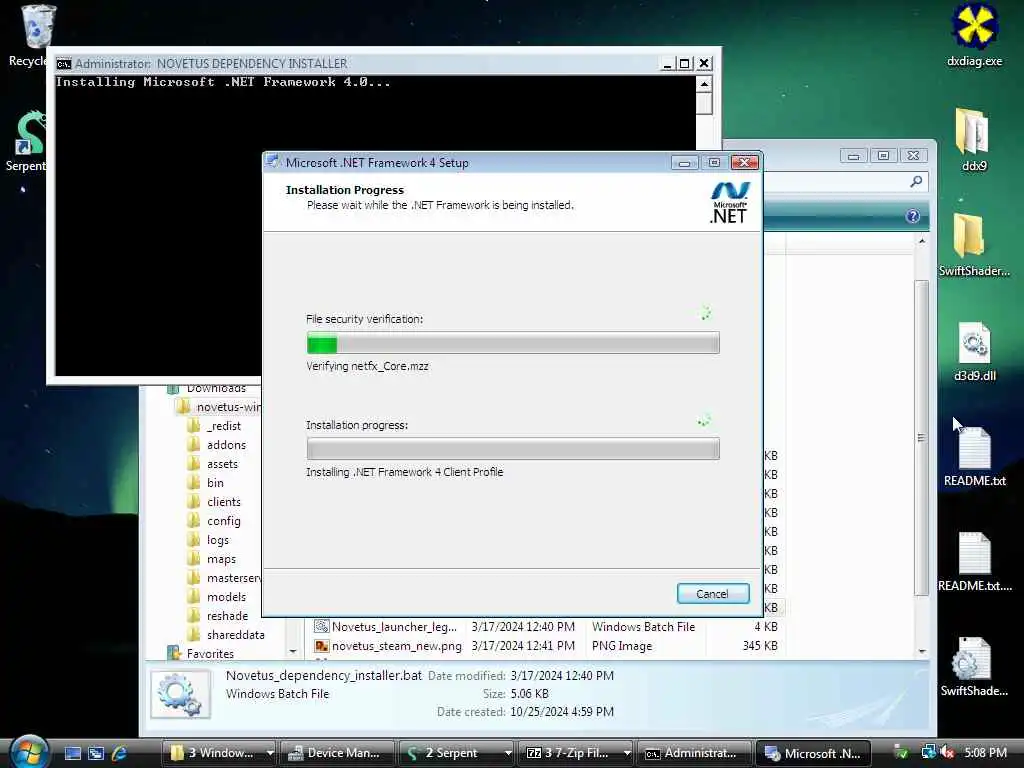Click the Microsoft .NET logo
Image resolution: width=1024 pixels, height=768 pixels.
[729, 202]
